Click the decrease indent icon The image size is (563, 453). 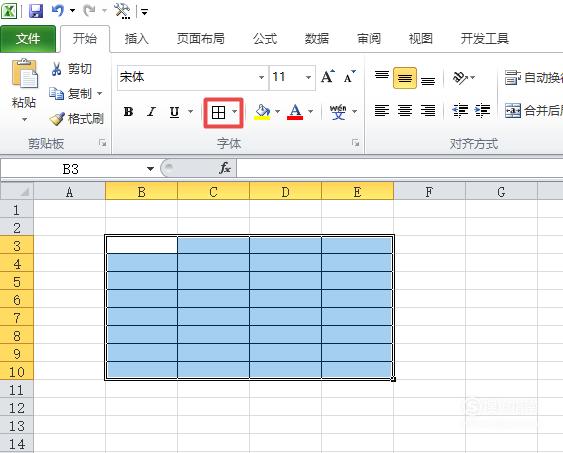[x=460, y=111]
